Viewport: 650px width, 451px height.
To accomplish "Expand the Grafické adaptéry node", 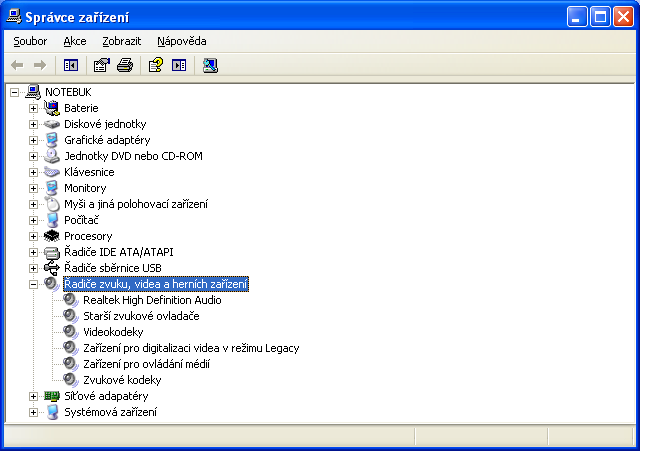I will coord(33,140).
